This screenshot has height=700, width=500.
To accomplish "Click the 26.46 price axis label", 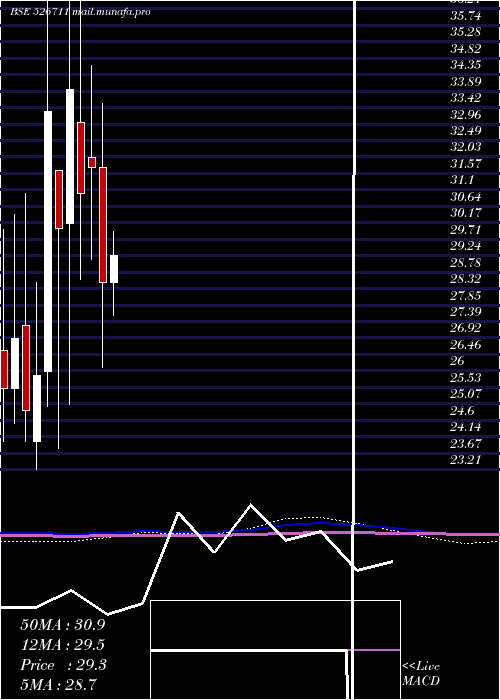I will pos(466,345).
